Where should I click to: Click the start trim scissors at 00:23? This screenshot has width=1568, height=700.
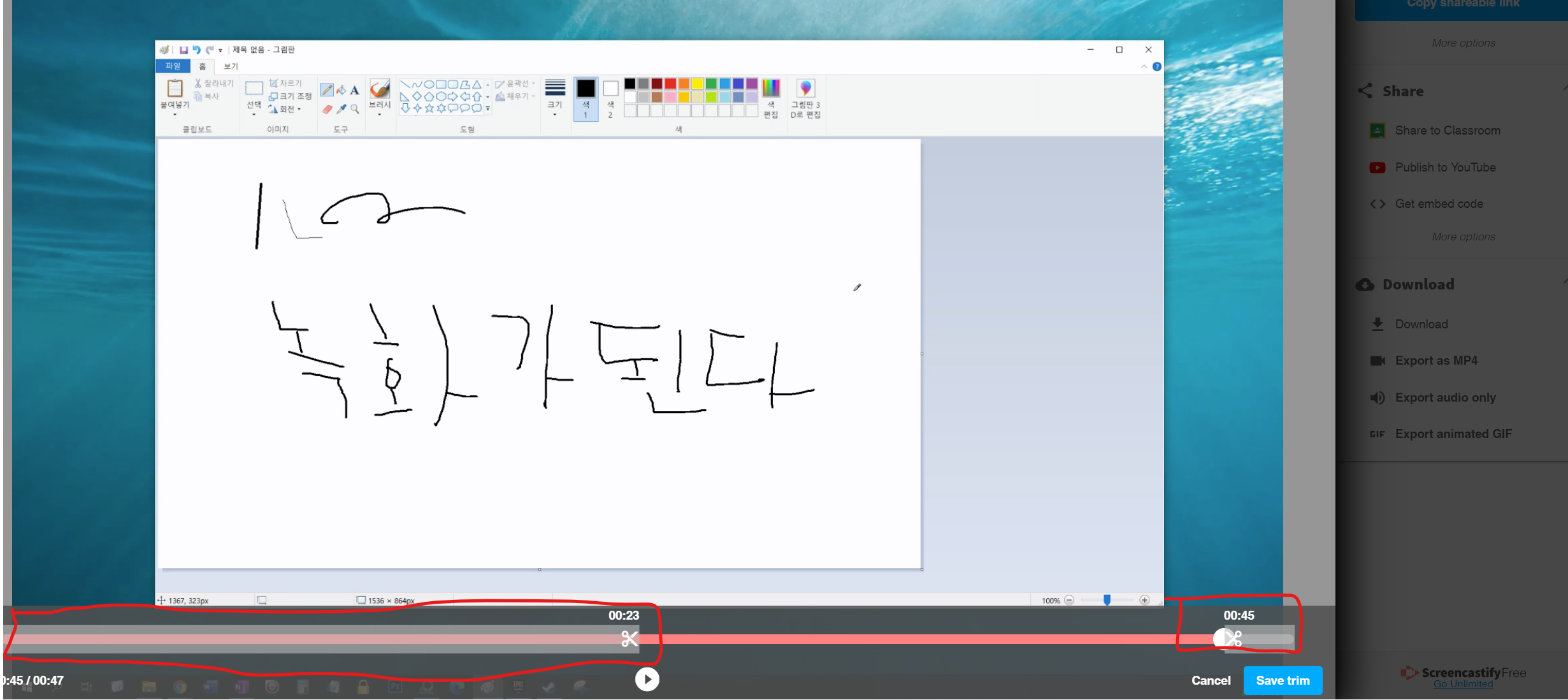[629, 638]
